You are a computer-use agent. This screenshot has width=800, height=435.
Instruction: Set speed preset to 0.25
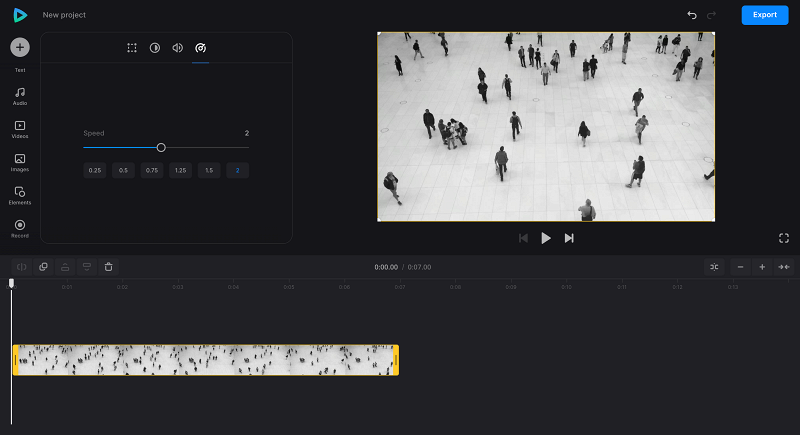95,170
